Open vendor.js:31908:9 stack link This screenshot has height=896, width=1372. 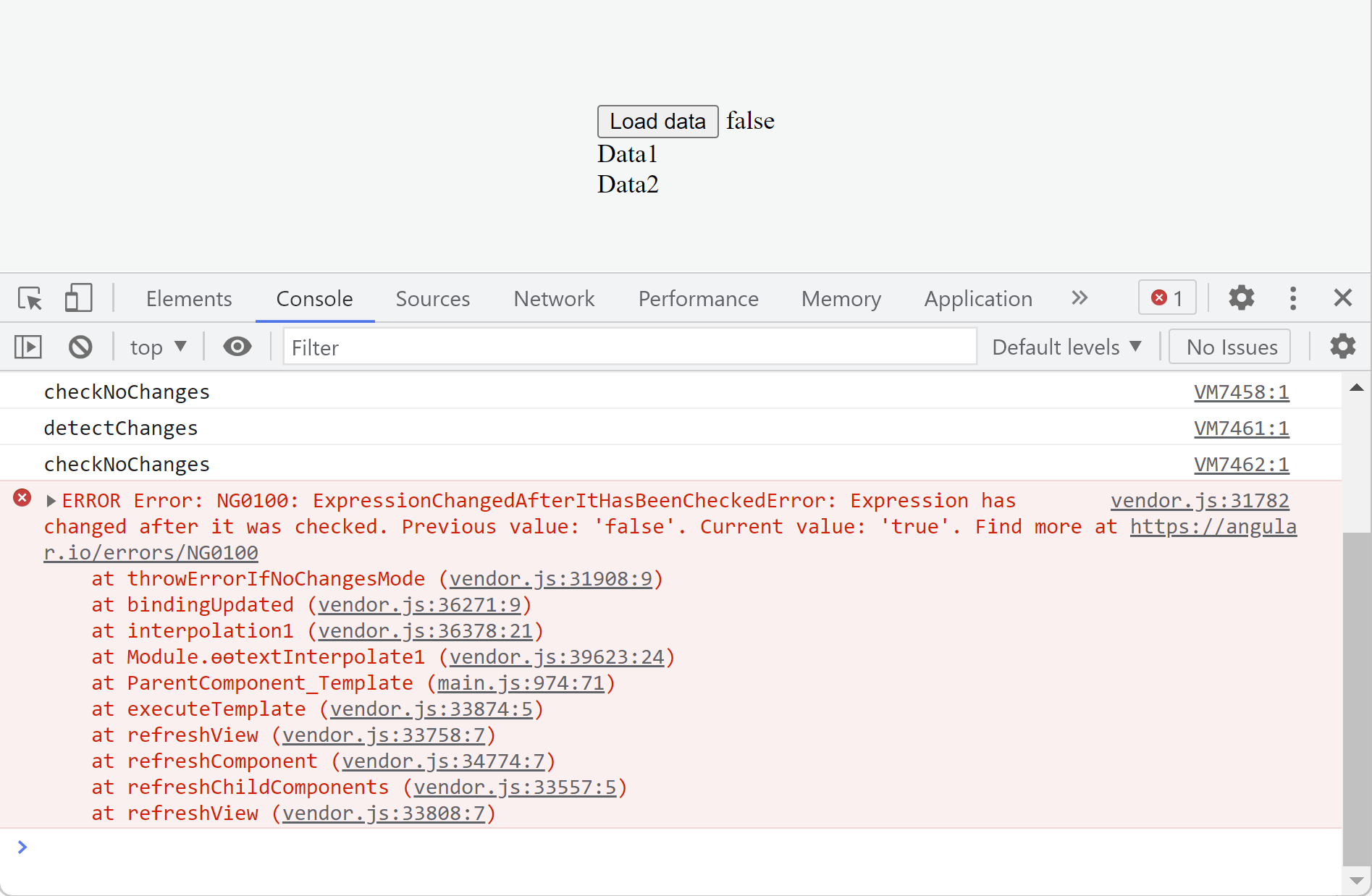(551, 578)
